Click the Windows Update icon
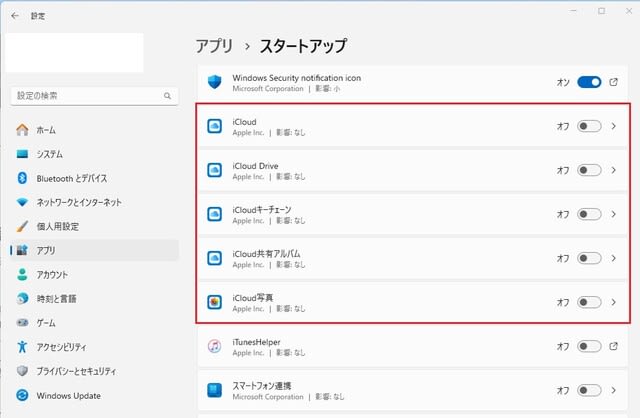The height and width of the screenshot is (418, 640). click(x=22, y=395)
